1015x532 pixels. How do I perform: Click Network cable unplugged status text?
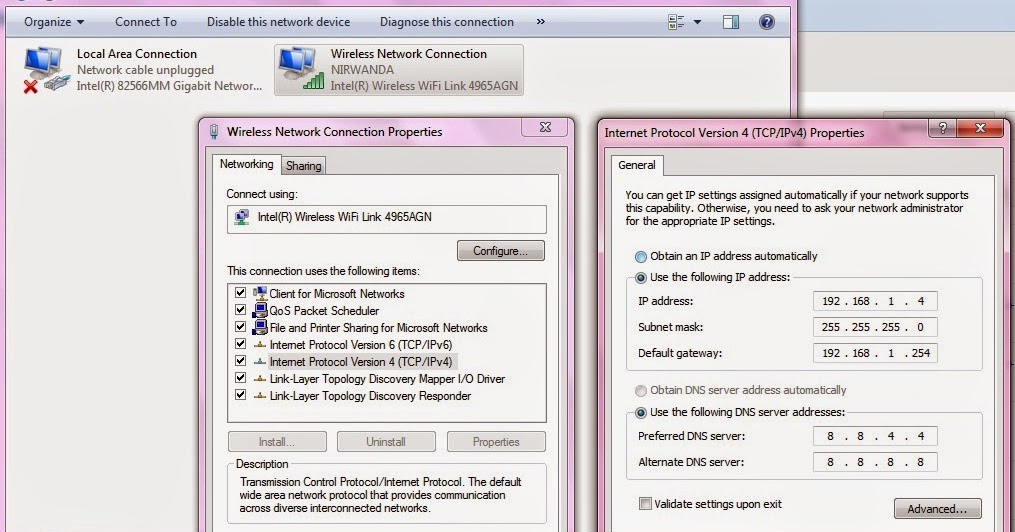point(145,70)
